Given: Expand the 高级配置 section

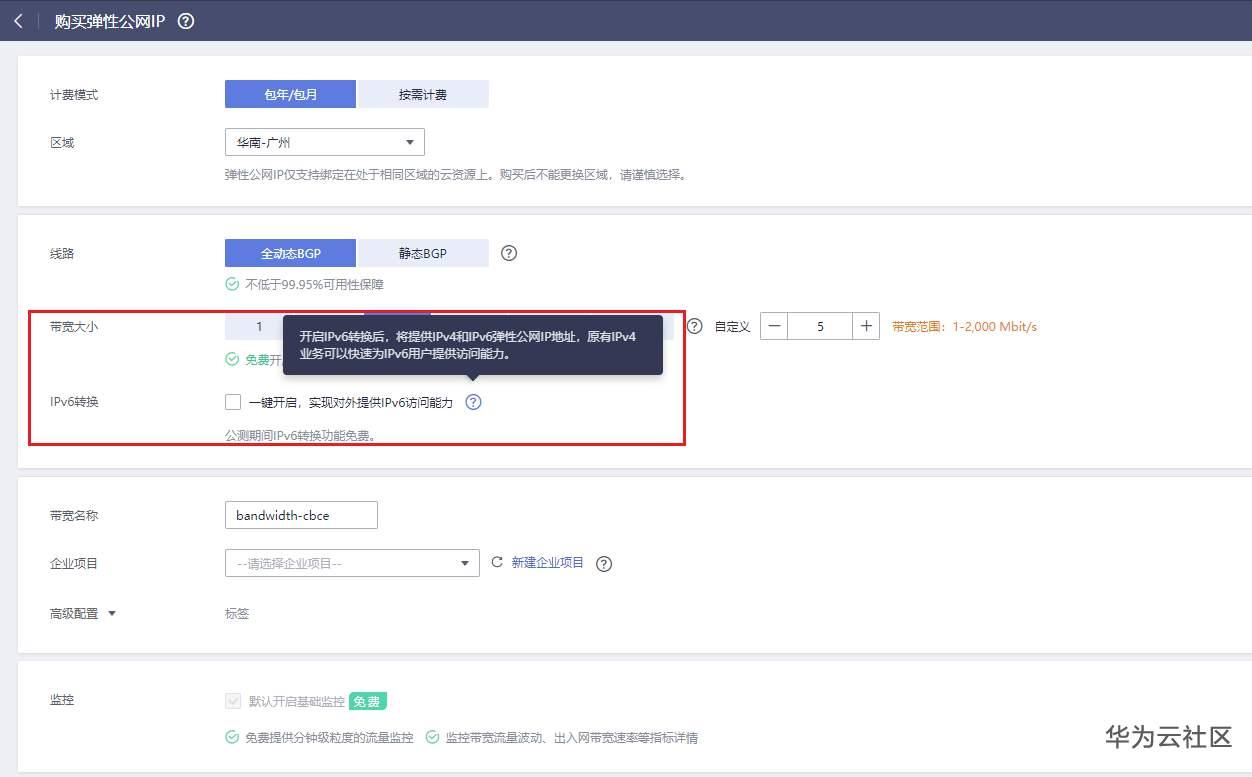Looking at the screenshot, I should pyautogui.click(x=82, y=613).
